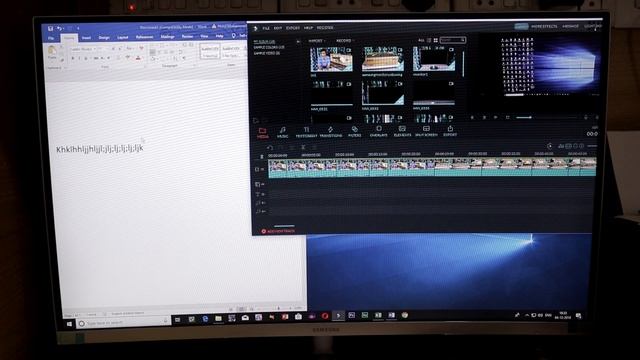This screenshot has width=640, height=360.
Task: Click the Format Painter icon under Paste
Action: pos(62,60)
